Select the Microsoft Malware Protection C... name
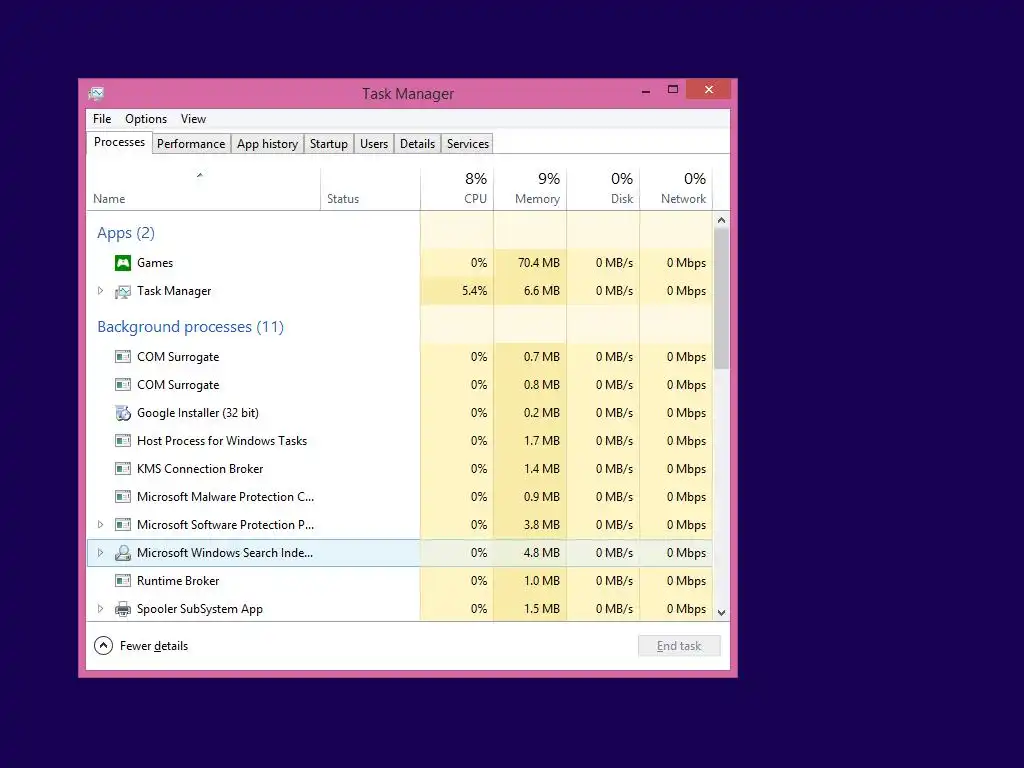Viewport: 1024px width, 768px height. 225,497
